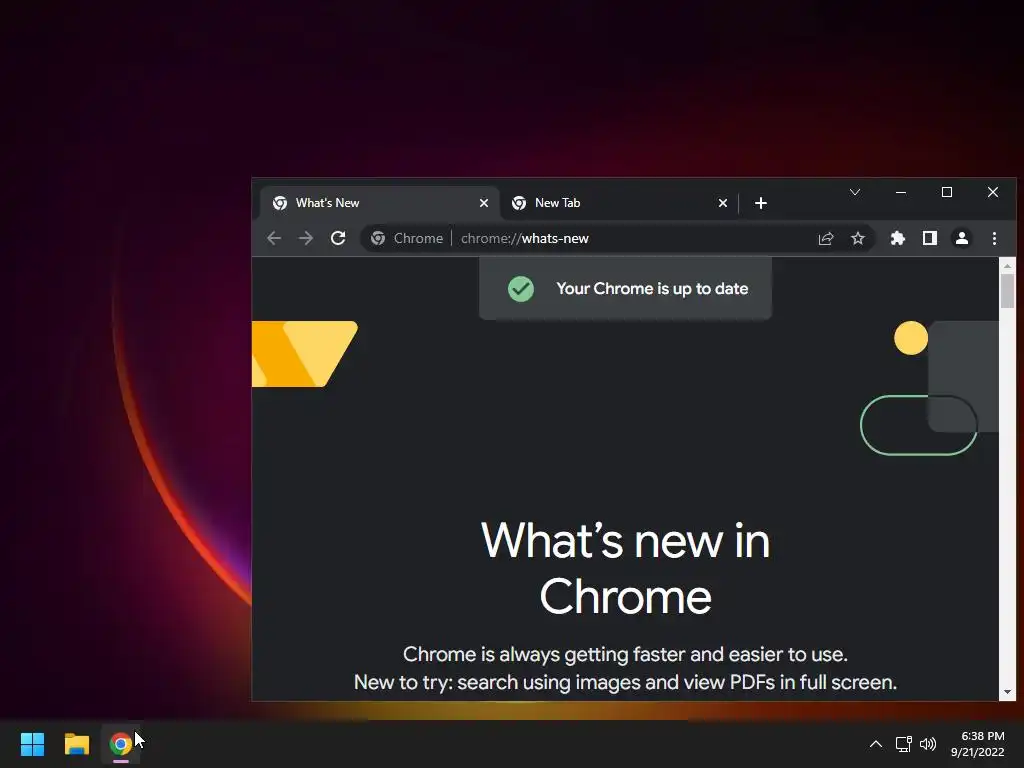Click scrollbar down arrow in Chrome
This screenshot has height=768, width=1024.
1007,692
